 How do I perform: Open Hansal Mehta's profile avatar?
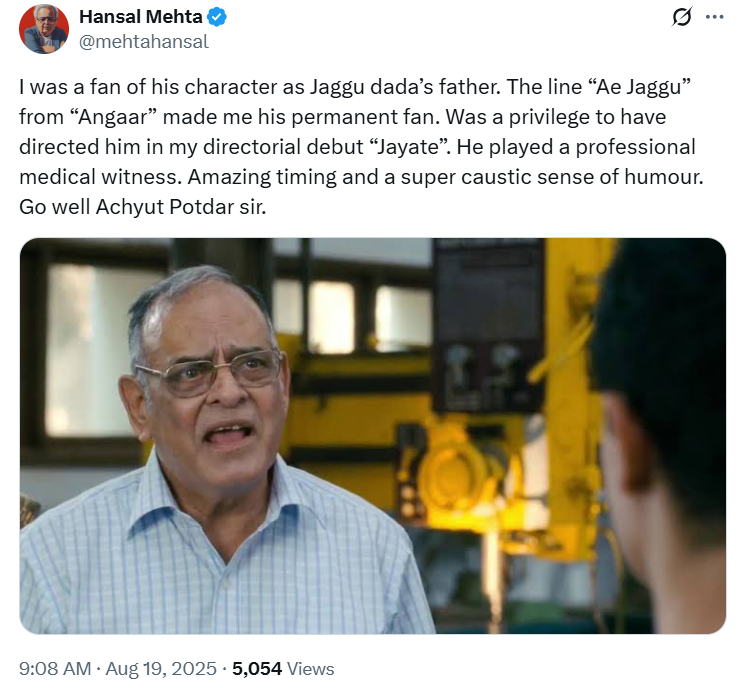45,28
